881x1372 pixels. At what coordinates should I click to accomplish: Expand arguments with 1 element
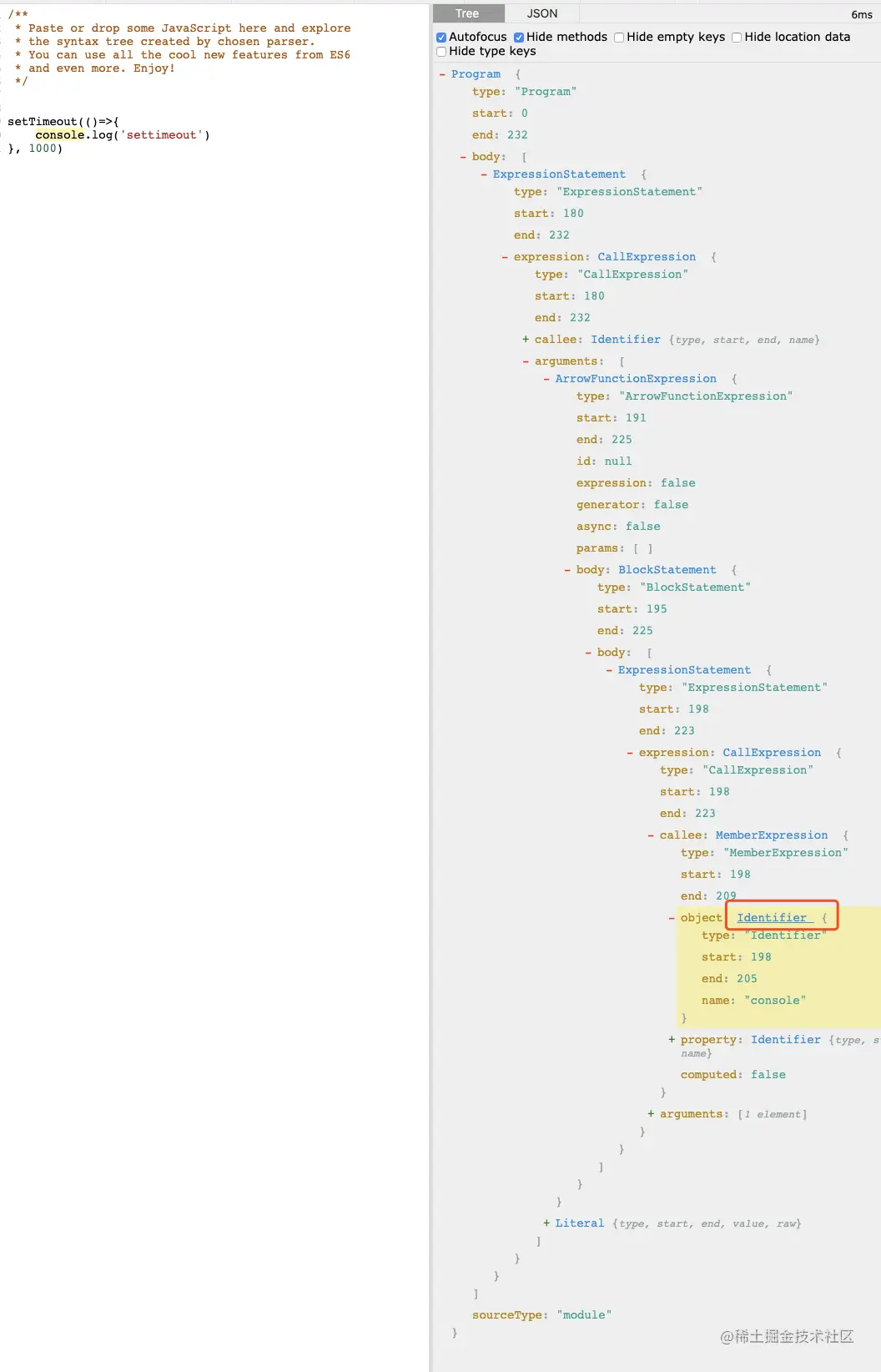[651, 1114]
